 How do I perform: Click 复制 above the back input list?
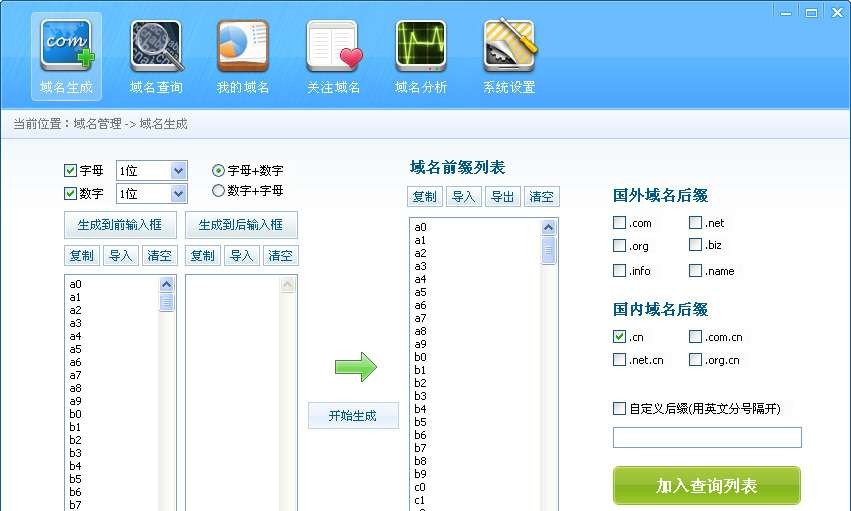click(x=202, y=256)
